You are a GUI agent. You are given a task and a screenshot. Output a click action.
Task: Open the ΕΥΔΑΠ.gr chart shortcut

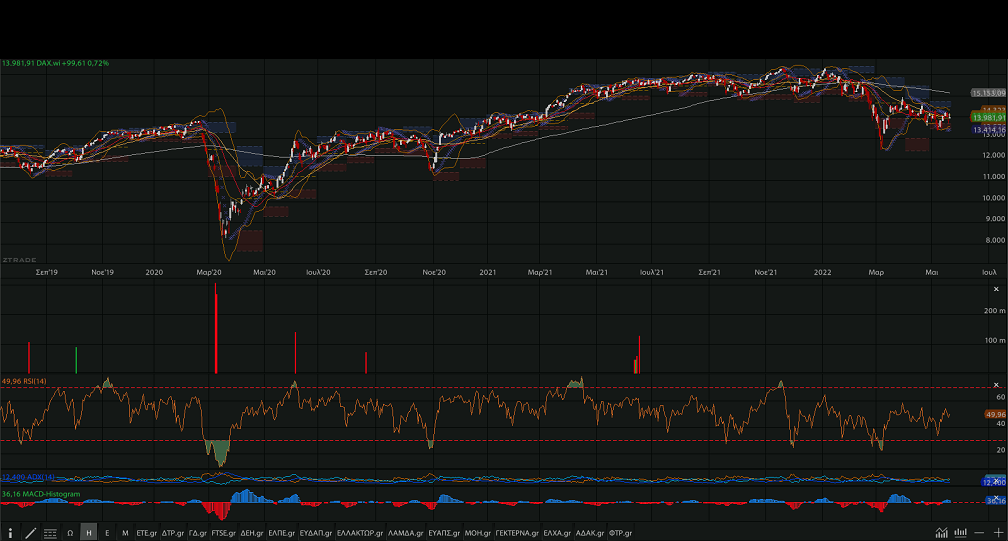[x=316, y=533]
